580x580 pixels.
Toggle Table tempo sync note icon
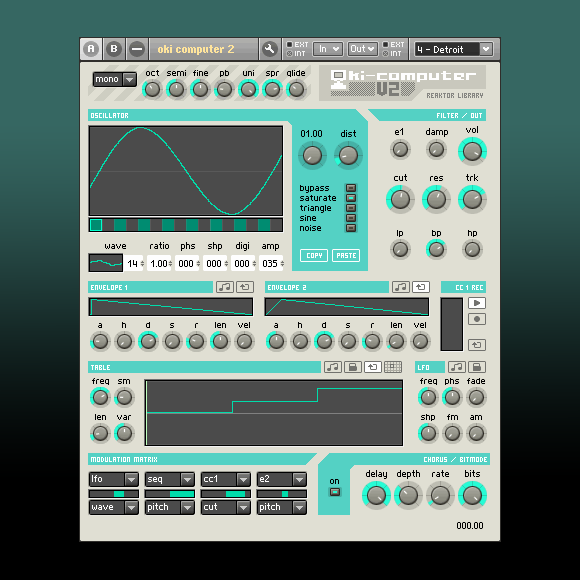333,367
